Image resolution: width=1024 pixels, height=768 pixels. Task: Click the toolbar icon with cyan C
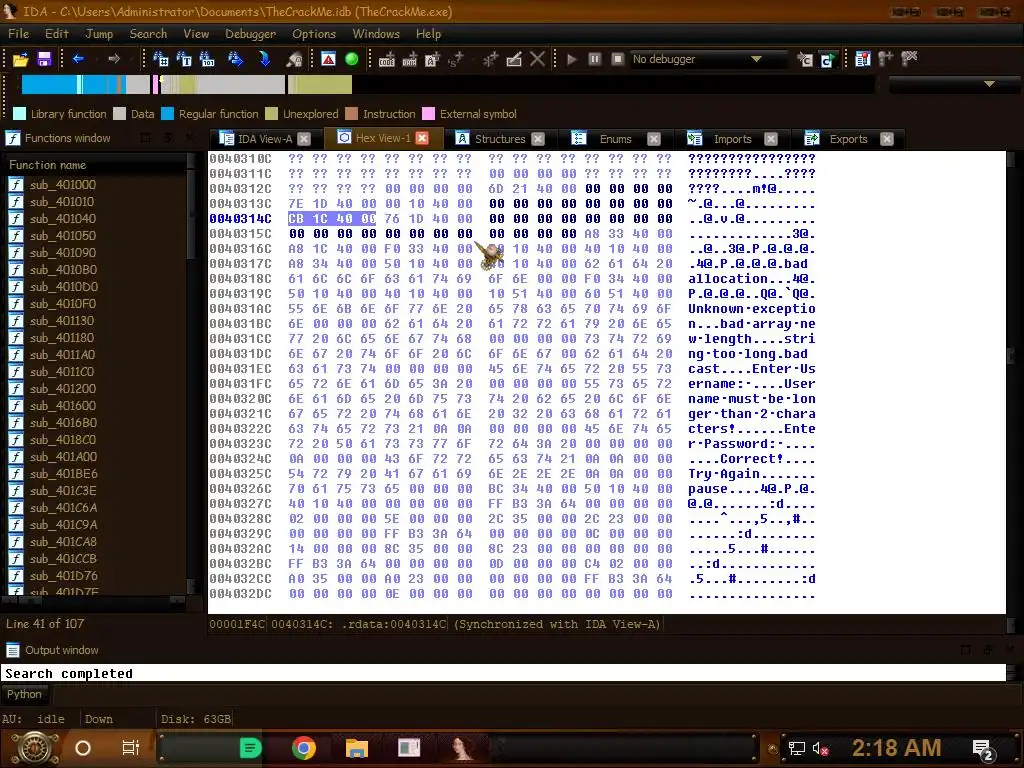tap(828, 59)
